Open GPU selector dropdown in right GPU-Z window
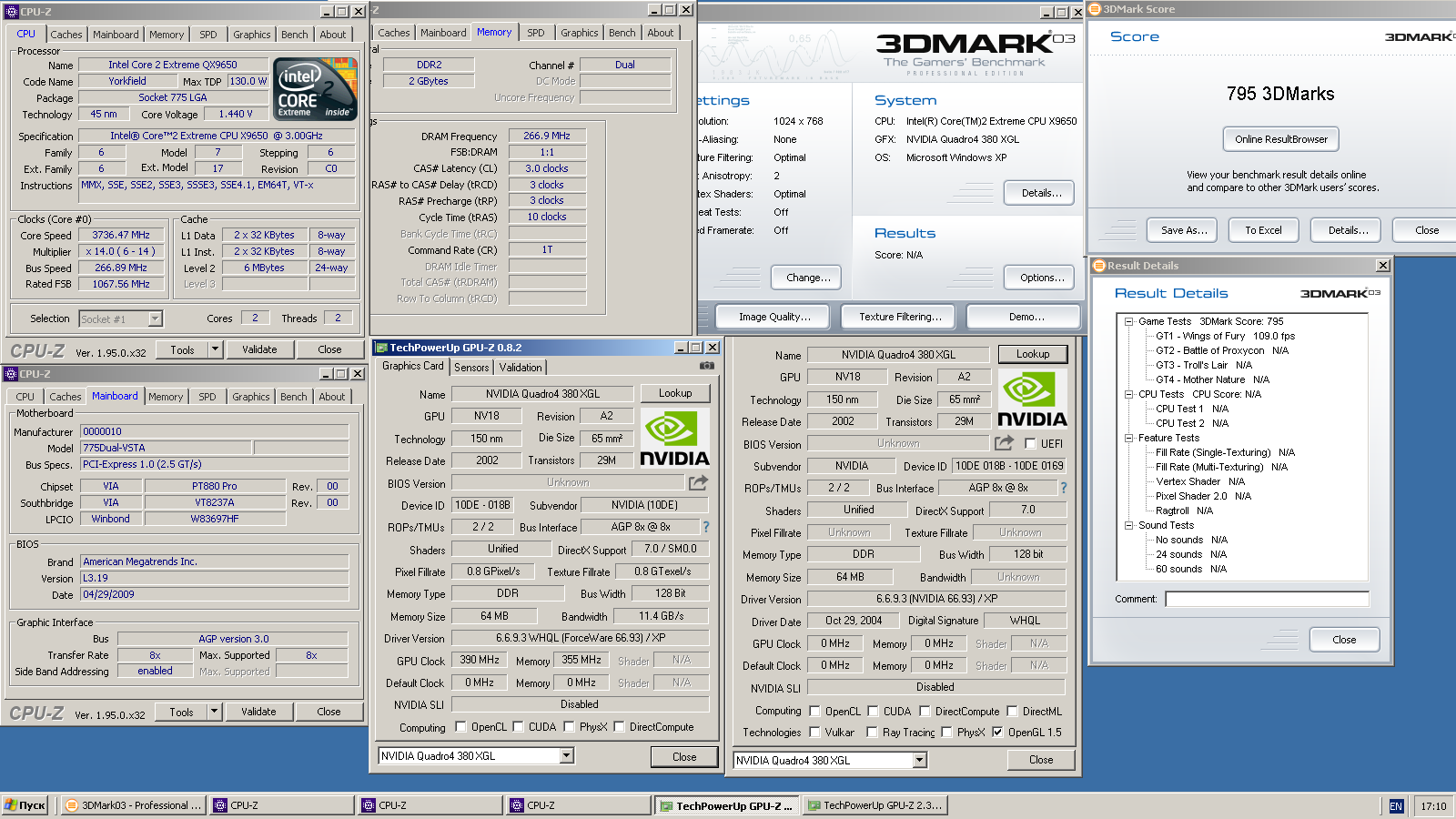Viewport: 1456px width, 819px height. pyautogui.click(x=919, y=761)
